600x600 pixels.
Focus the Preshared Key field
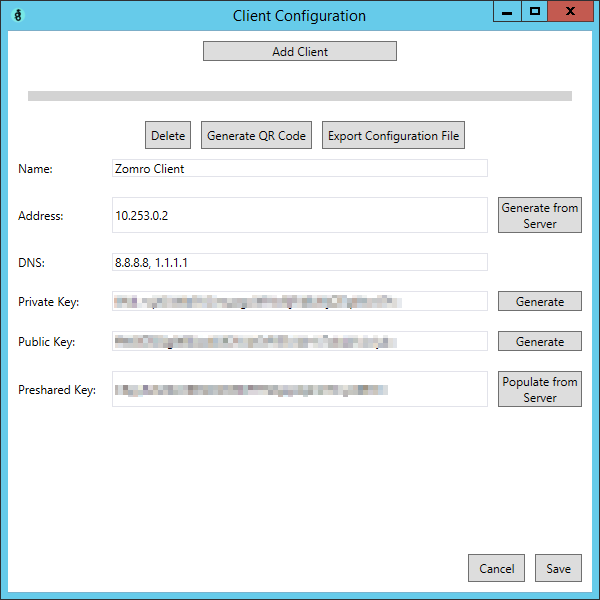pyautogui.click(x=300, y=389)
